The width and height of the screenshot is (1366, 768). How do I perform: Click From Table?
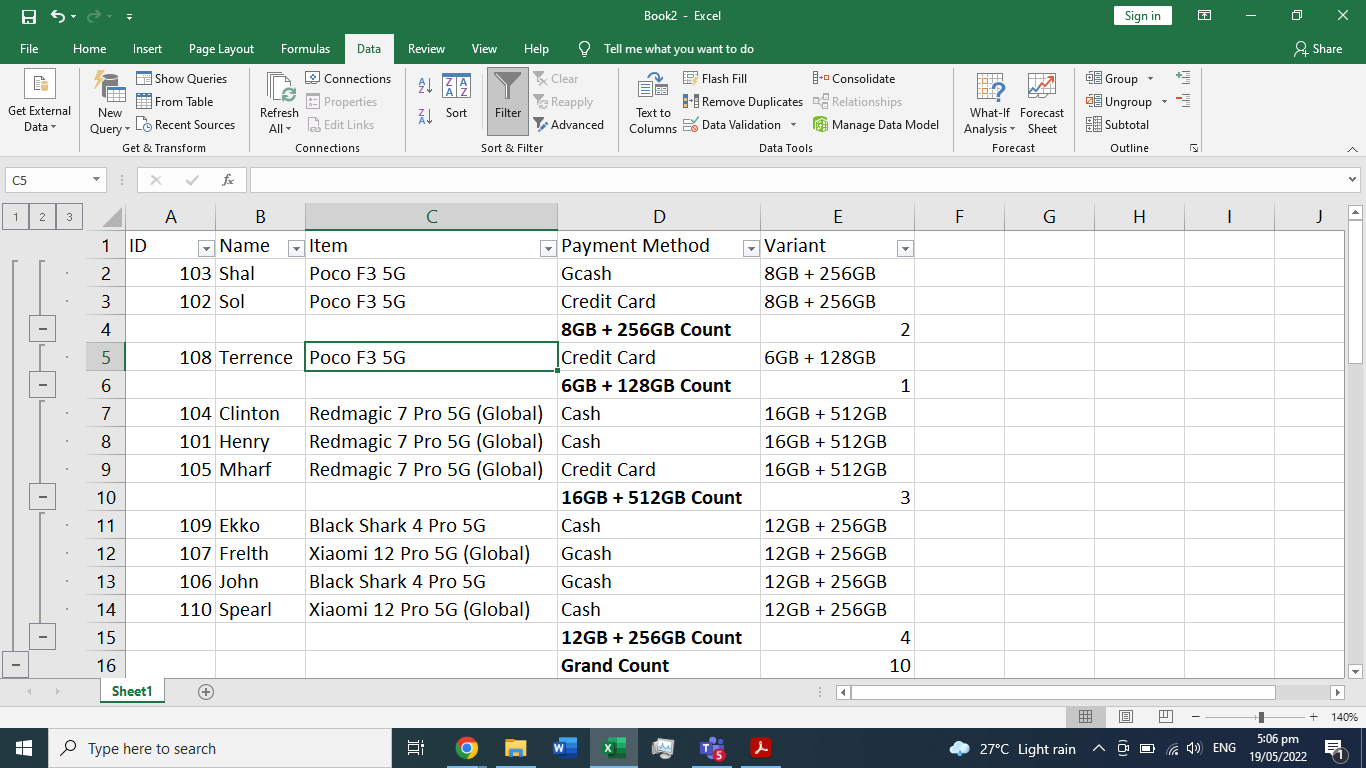175,101
